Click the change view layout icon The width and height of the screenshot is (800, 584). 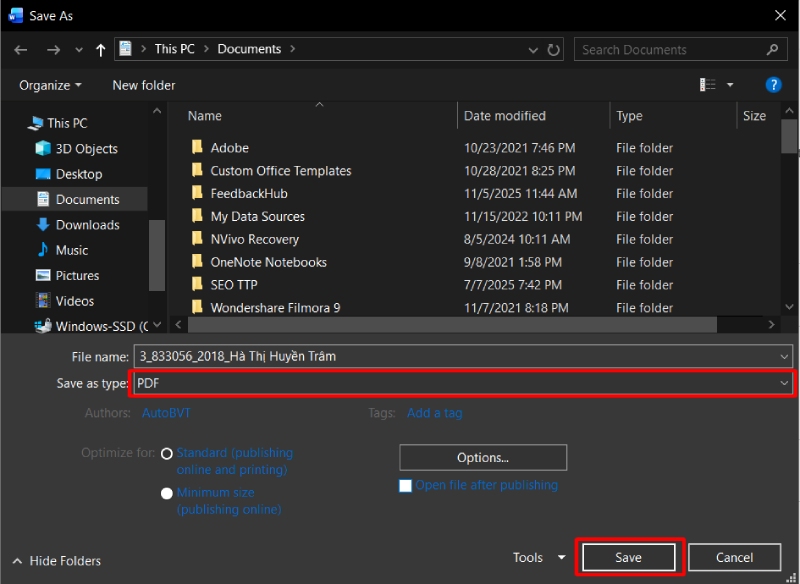click(708, 85)
